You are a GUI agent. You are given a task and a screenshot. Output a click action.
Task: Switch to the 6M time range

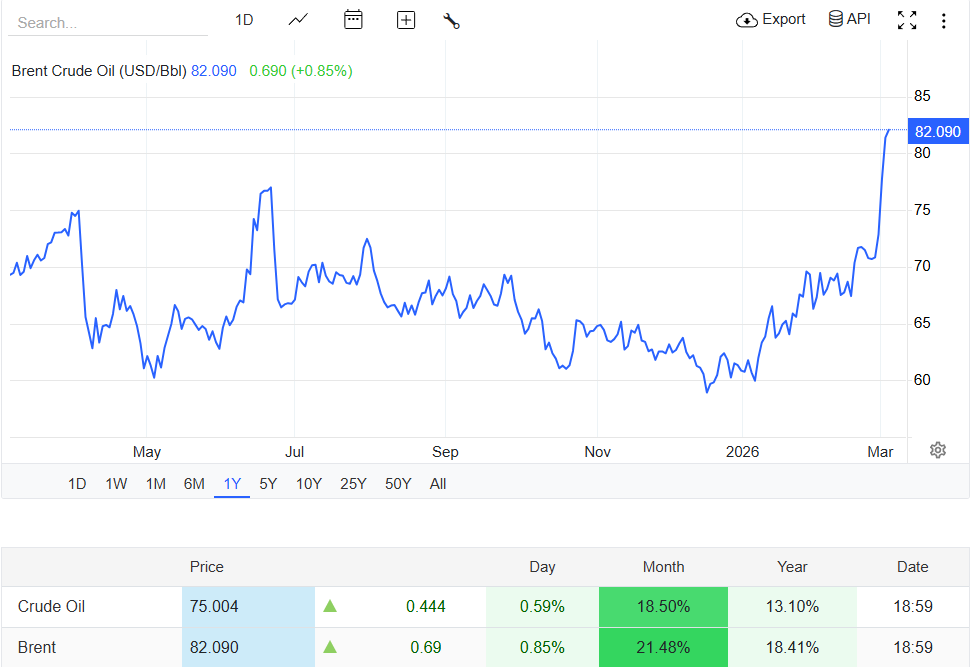[x=194, y=484]
